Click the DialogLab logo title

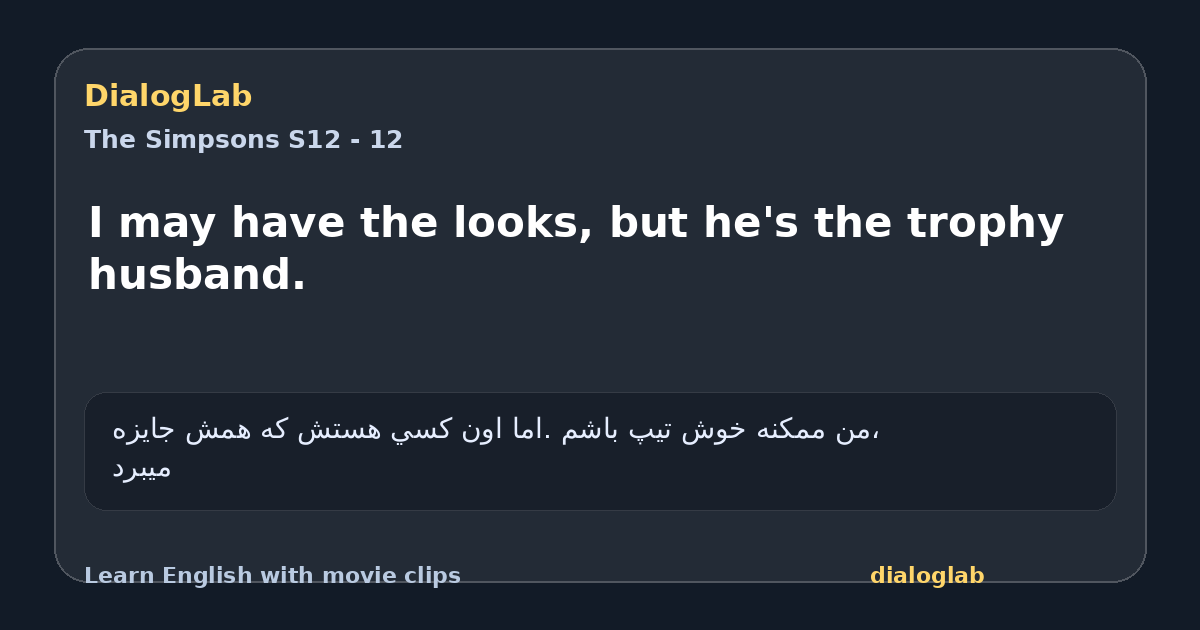click(168, 97)
